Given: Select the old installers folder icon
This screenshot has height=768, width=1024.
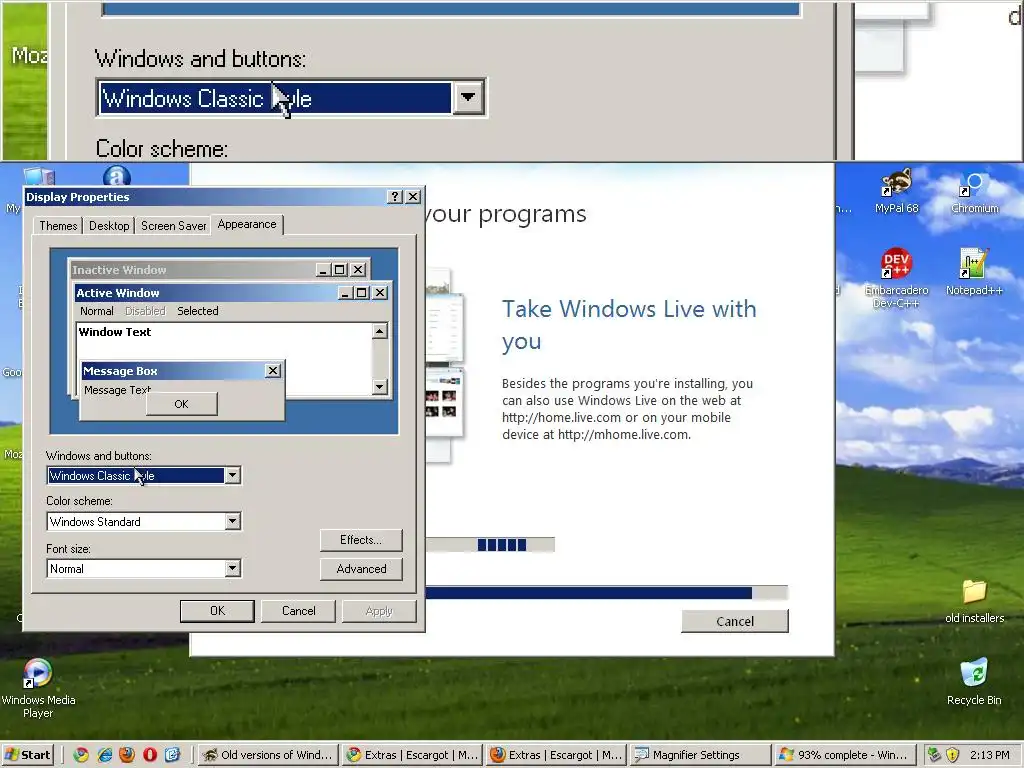Looking at the screenshot, I should (x=974, y=601).
